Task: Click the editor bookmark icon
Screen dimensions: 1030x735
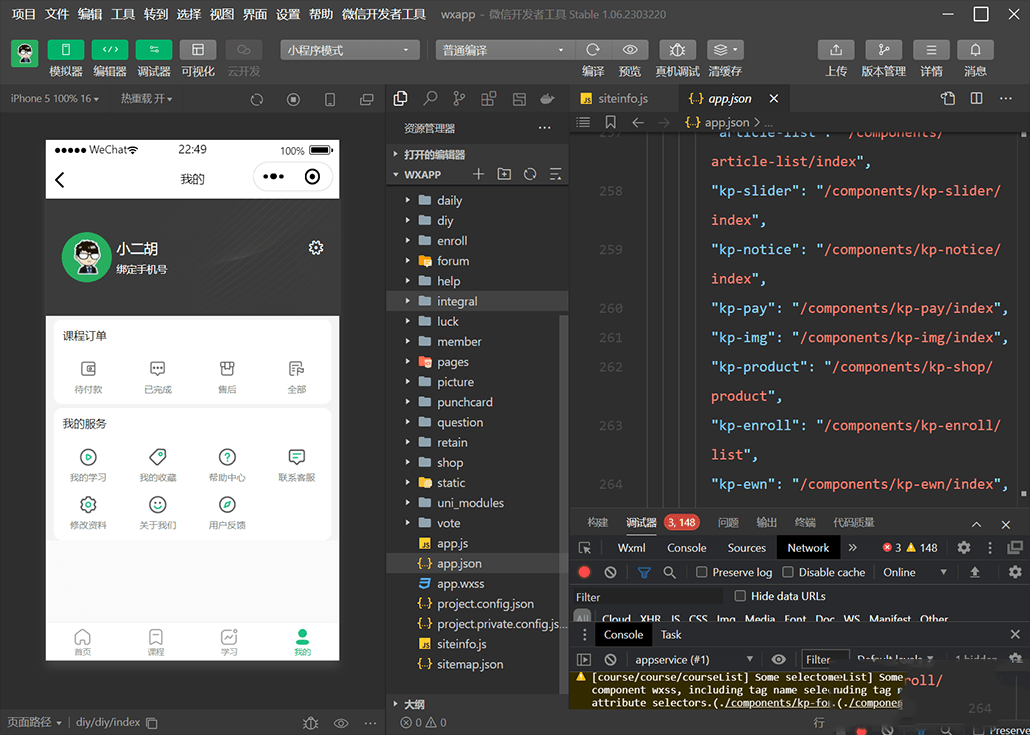Action: coord(610,122)
